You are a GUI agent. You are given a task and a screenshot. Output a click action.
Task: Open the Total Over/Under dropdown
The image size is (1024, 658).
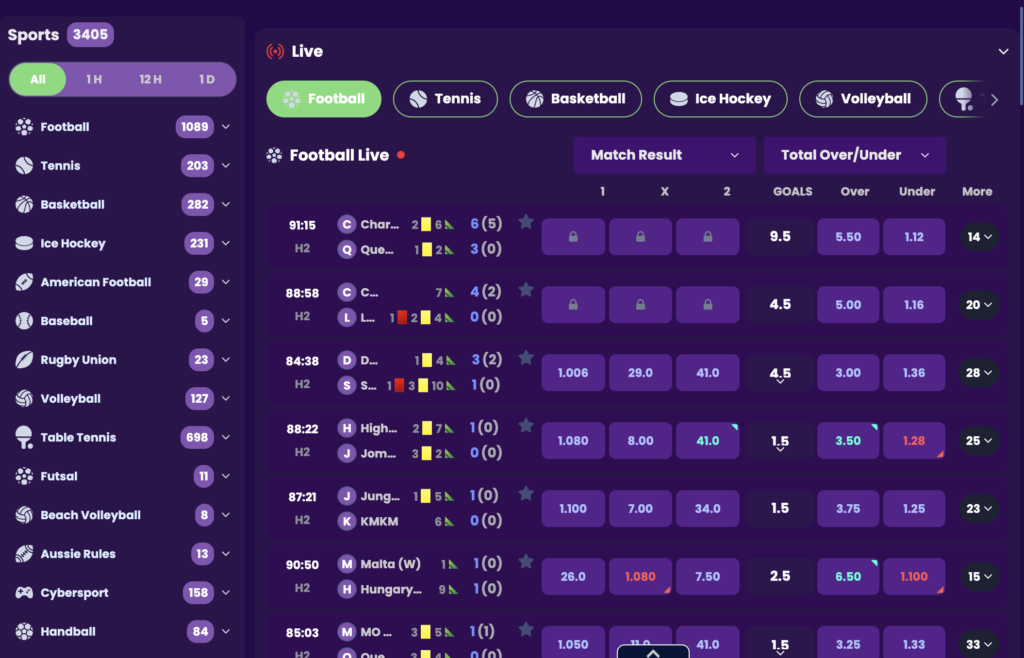pyautogui.click(x=855, y=155)
